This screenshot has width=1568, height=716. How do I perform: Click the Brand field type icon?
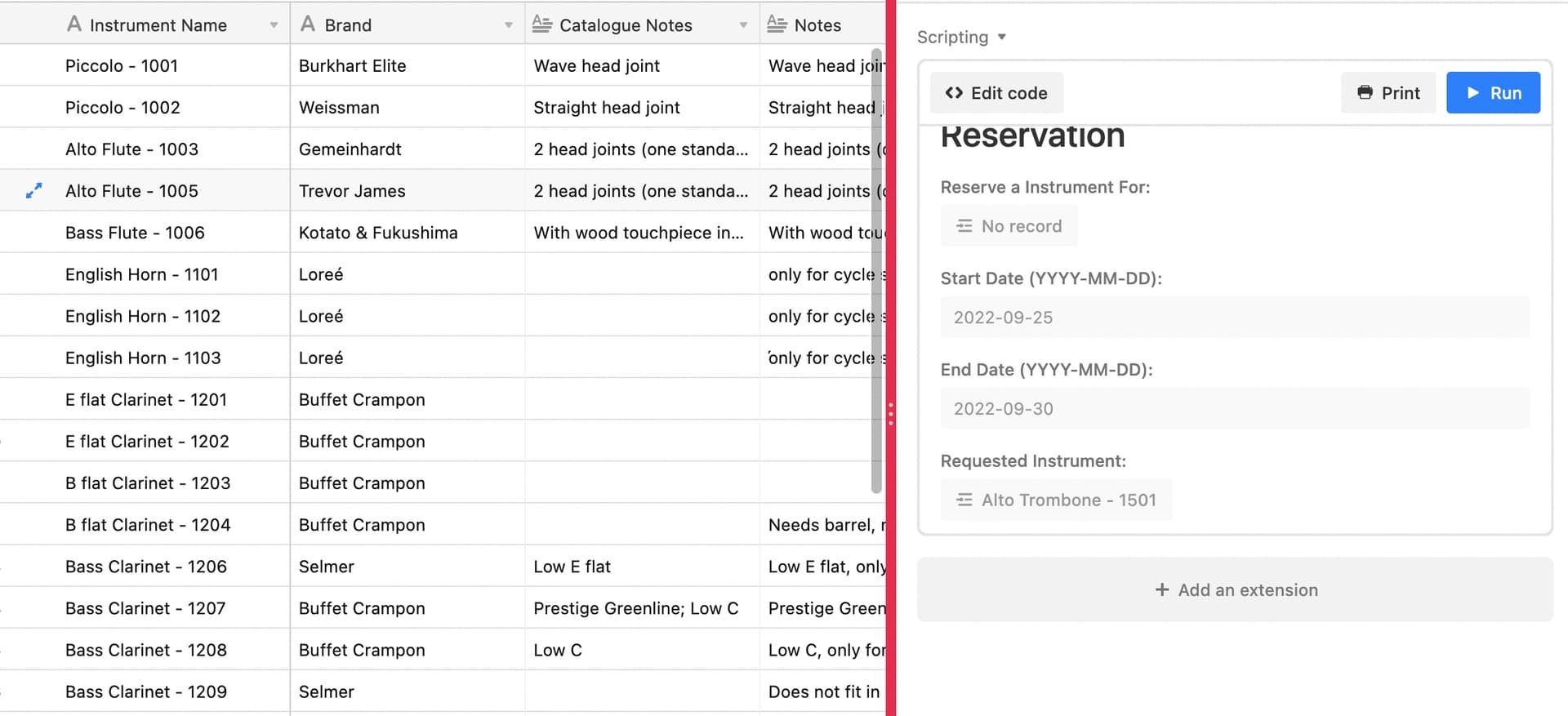(x=308, y=24)
